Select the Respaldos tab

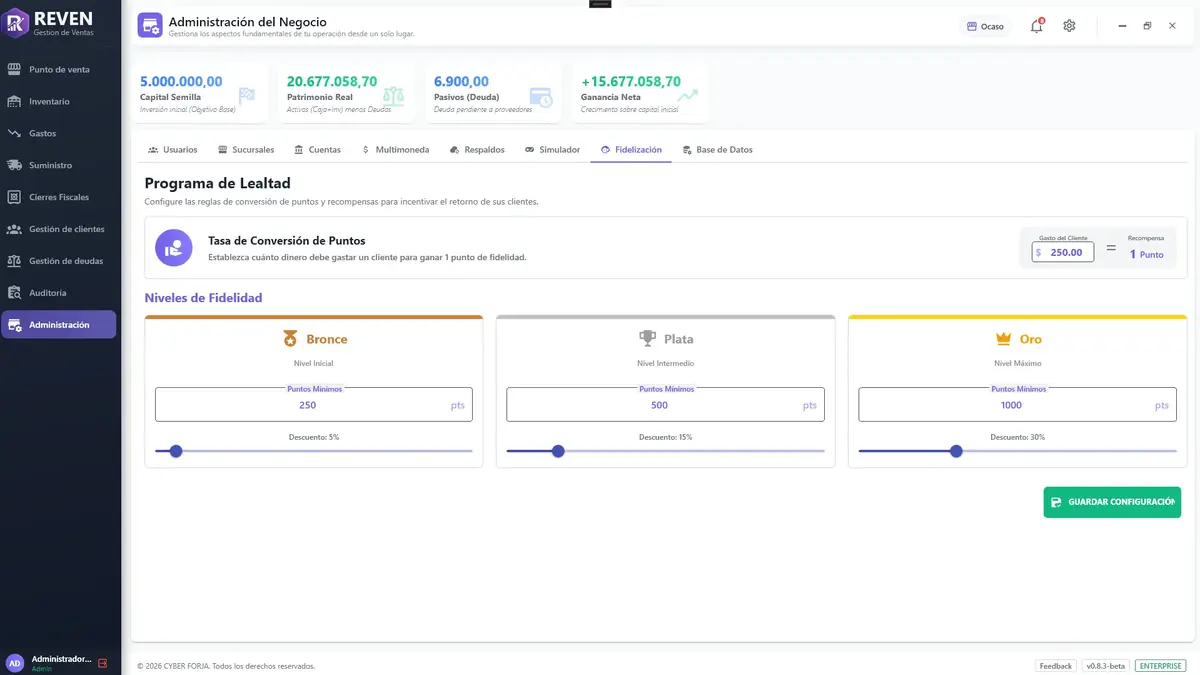point(478,150)
